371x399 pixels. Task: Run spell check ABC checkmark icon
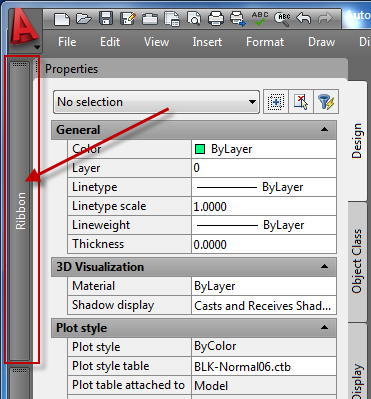click(x=260, y=19)
